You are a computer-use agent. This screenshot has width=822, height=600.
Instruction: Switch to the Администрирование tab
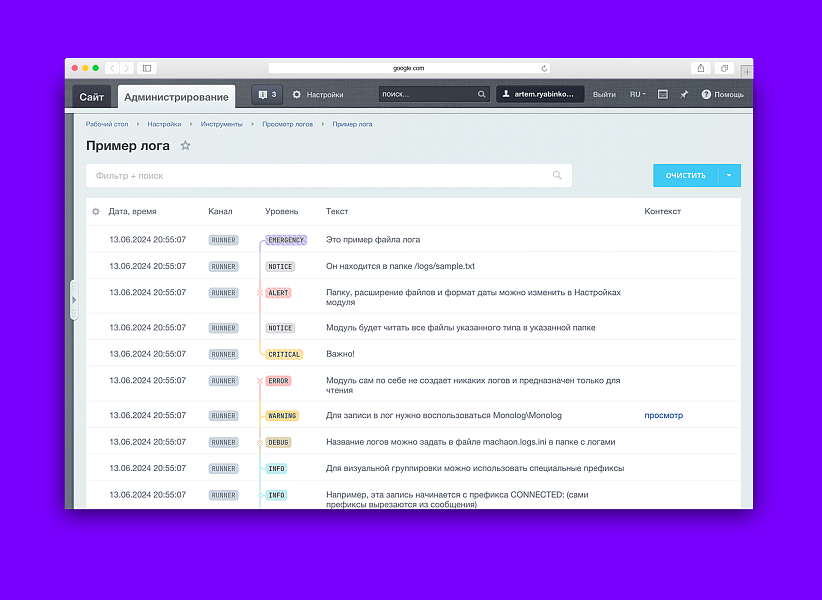176,97
